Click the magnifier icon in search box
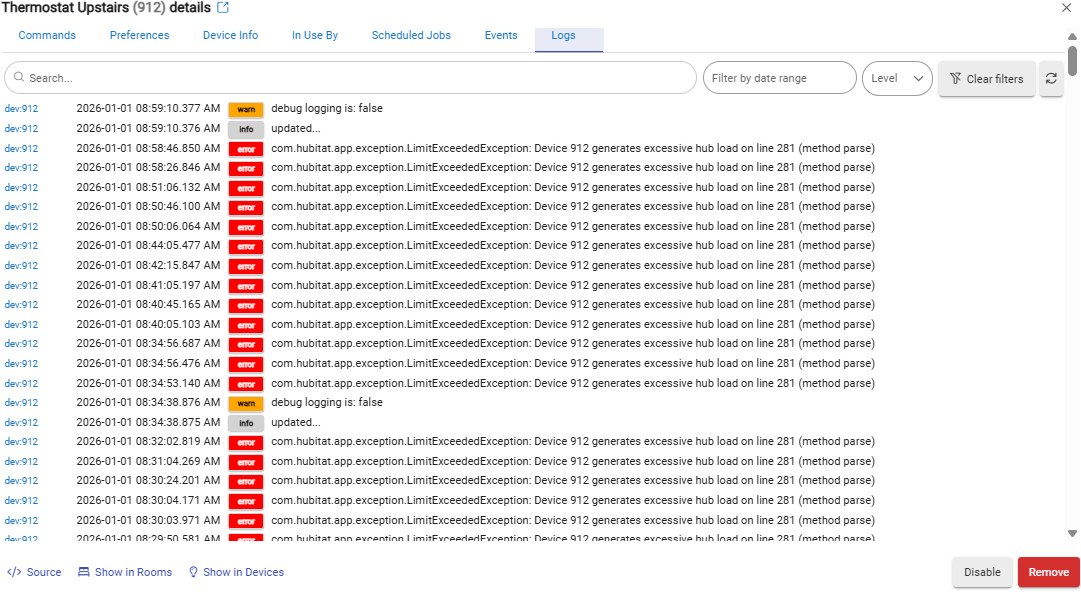1081x592 pixels. [18, 78]
